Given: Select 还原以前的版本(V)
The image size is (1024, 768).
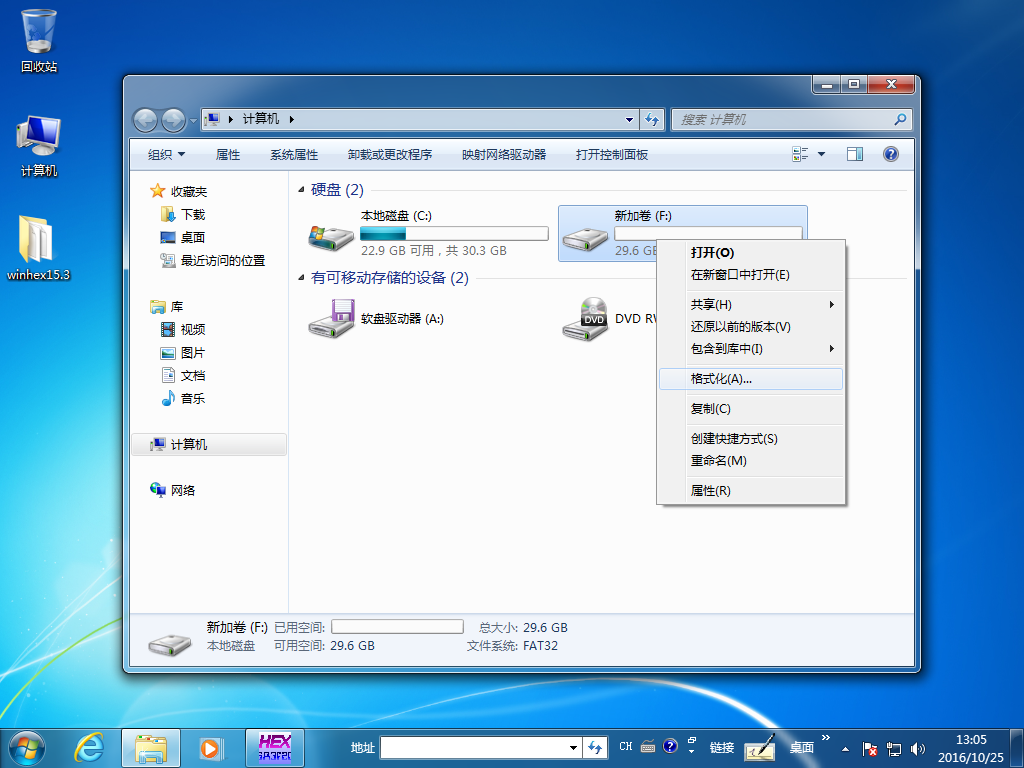Looking at the screenshot, I should 750,327.
